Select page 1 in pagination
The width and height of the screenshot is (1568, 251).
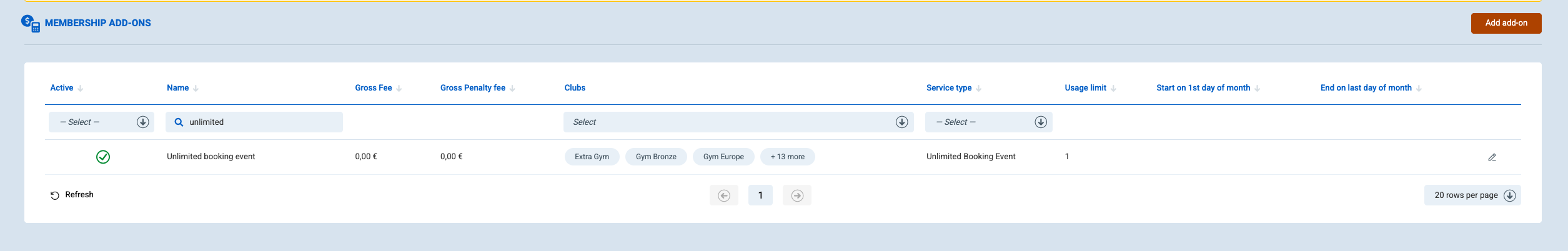pos(760,195)
